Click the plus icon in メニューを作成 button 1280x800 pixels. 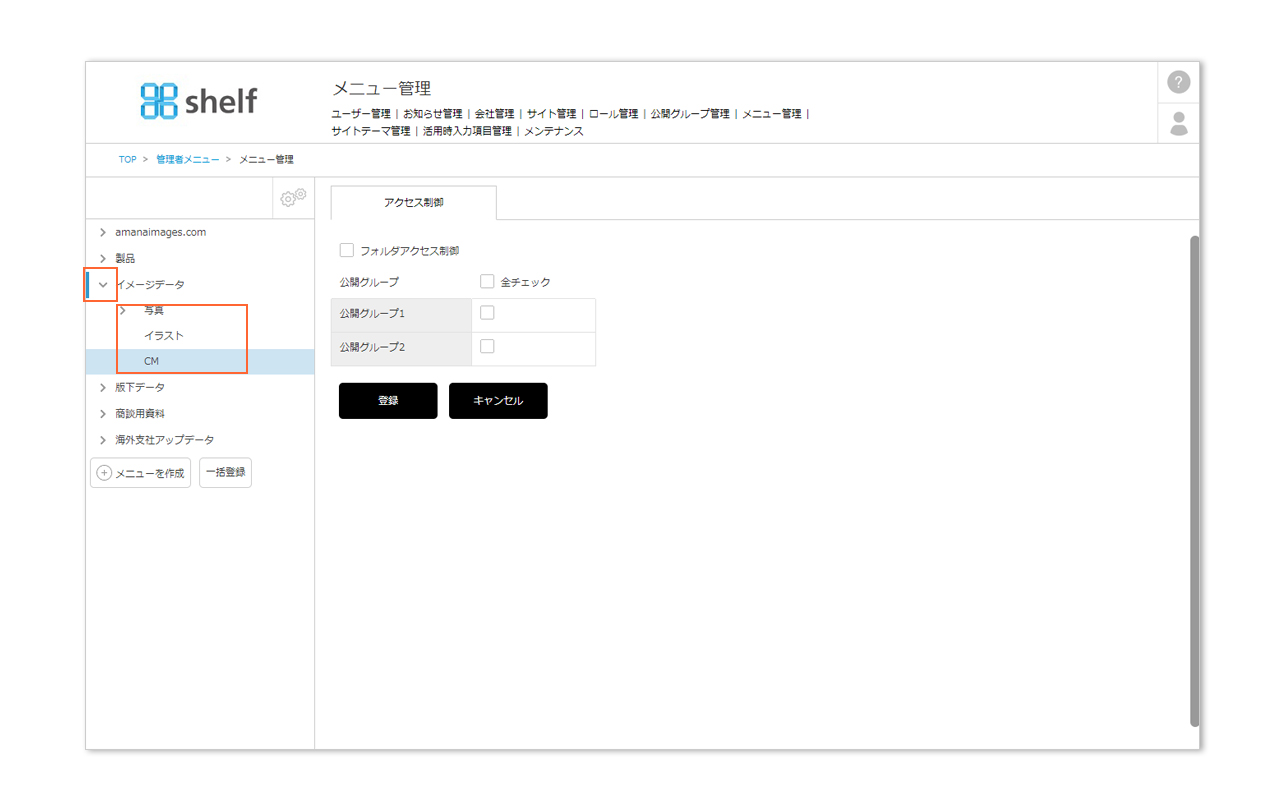[x=104, y=473]
